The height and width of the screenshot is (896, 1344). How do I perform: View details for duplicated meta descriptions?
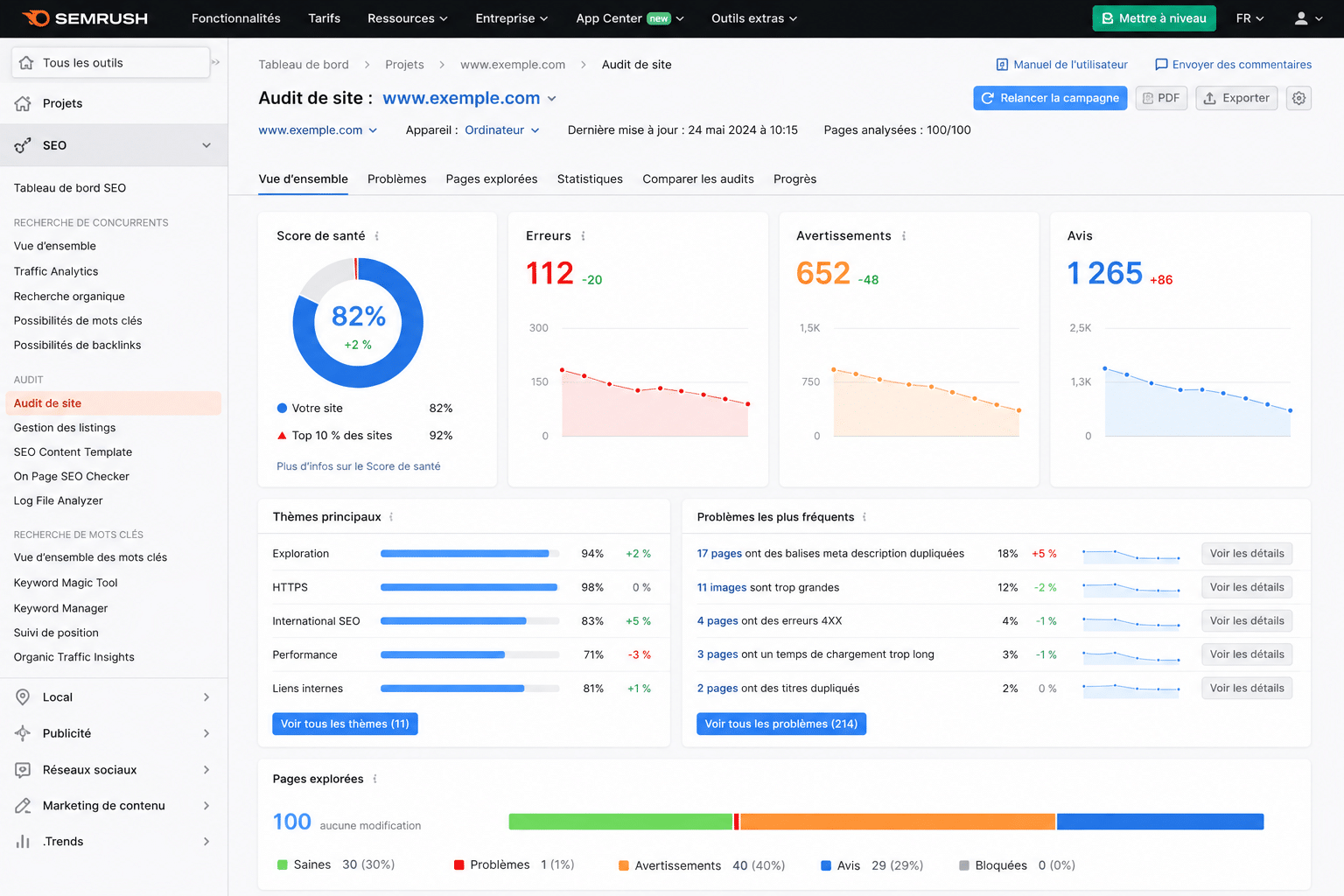click(1246, 554)
